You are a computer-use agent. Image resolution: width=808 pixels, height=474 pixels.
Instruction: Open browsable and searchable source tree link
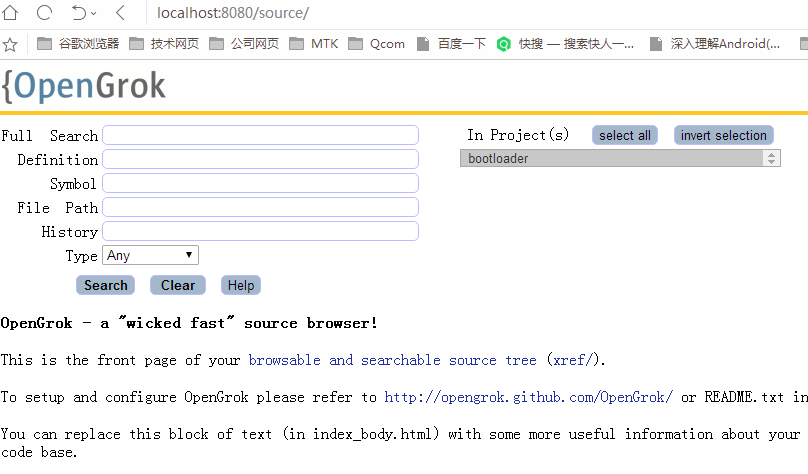coord(393,360)
